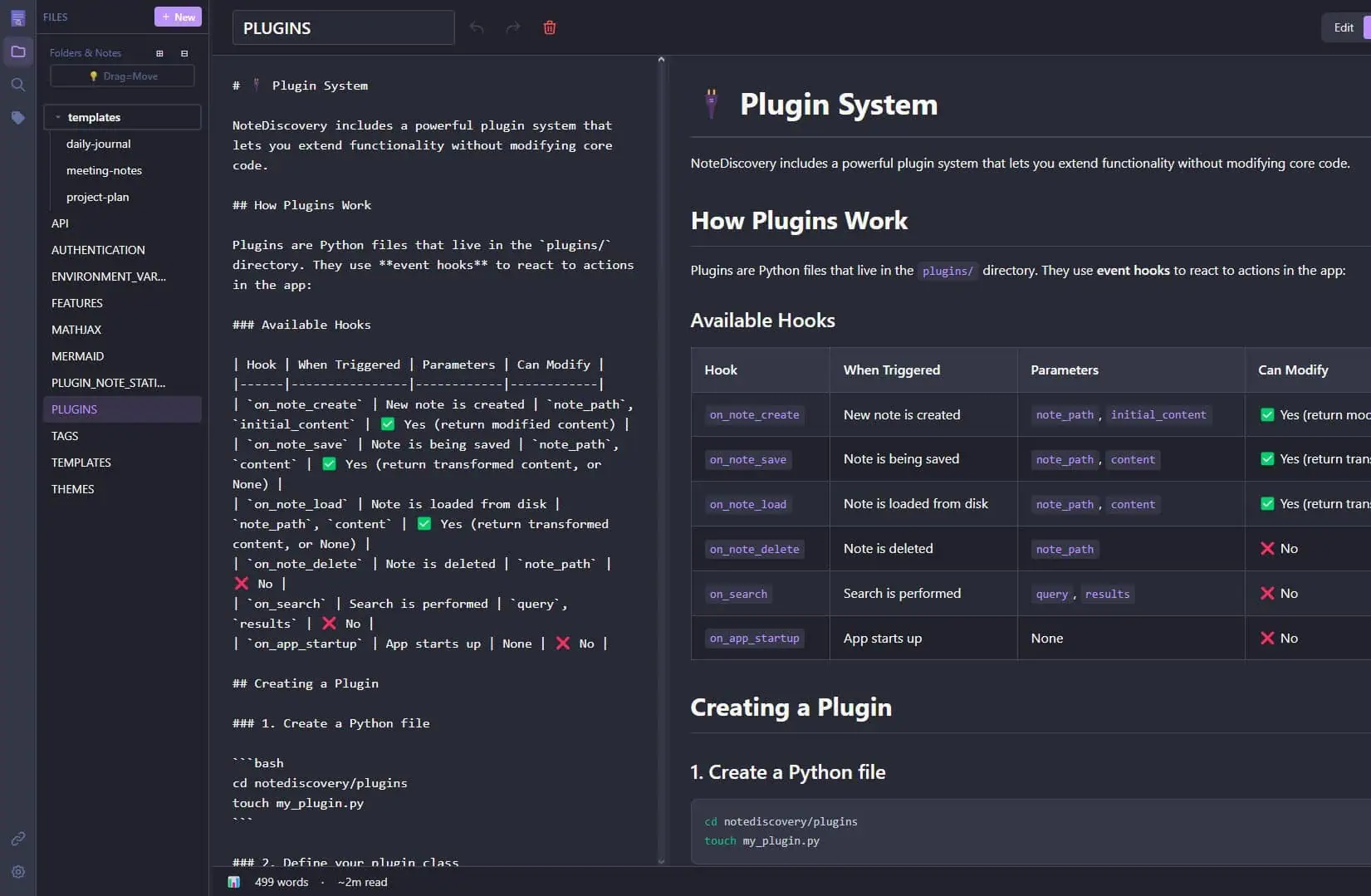Click the editor scrollbar down arrow
Viewport: 1371px width, 896px height.
tap(661, 861)
